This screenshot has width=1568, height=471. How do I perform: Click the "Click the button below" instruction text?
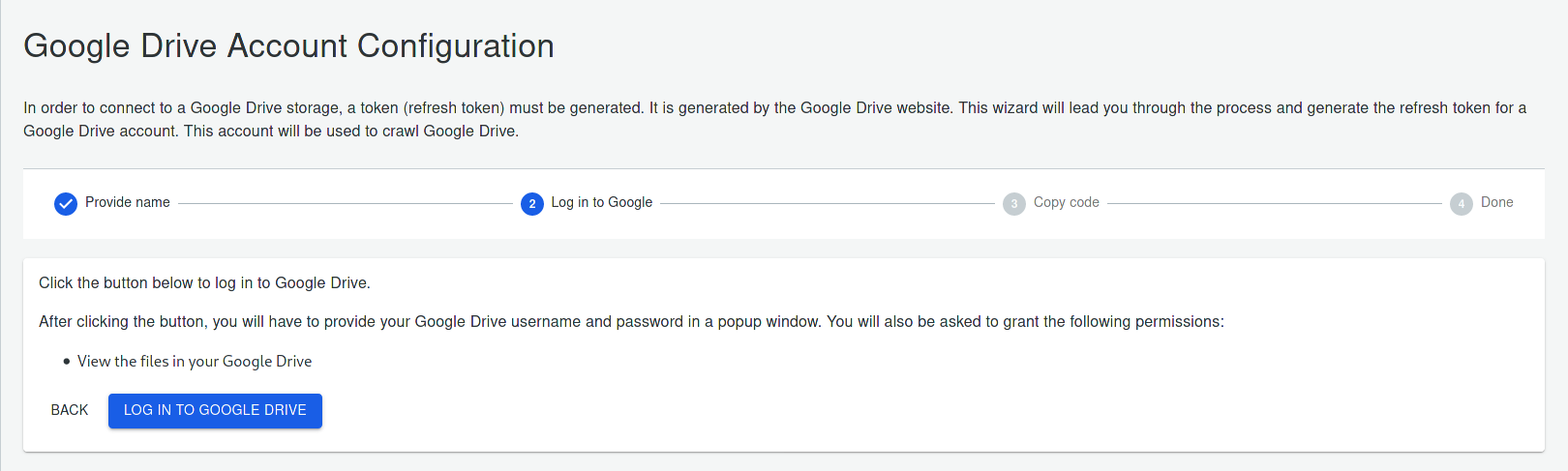point(204,282)
